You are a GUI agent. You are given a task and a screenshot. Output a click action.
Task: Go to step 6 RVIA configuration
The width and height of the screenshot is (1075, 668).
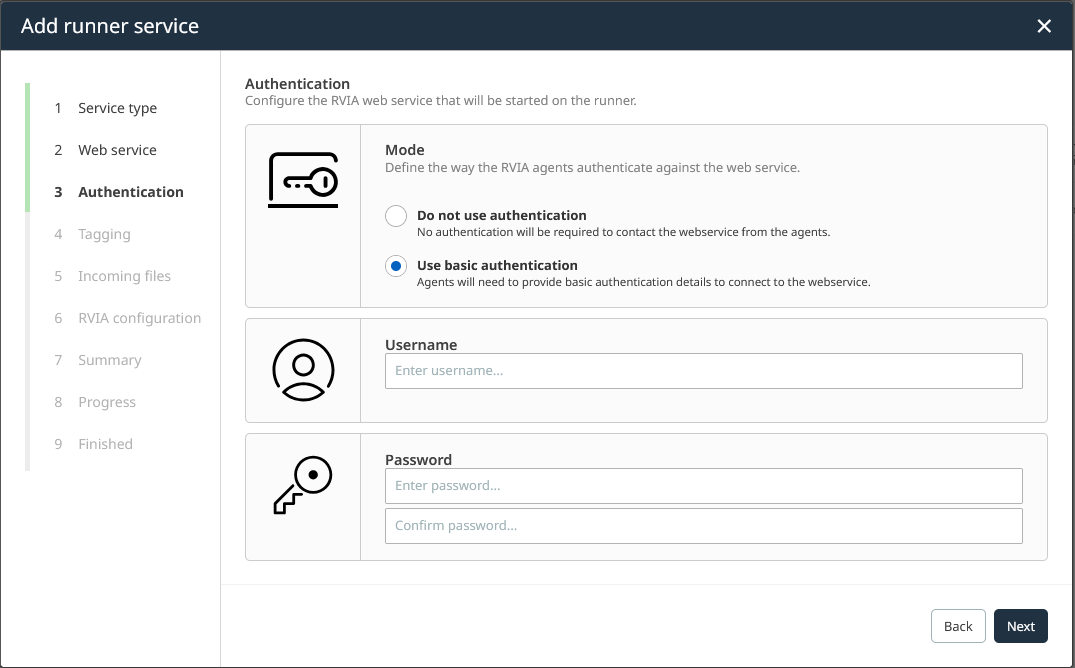click(139, 318)
